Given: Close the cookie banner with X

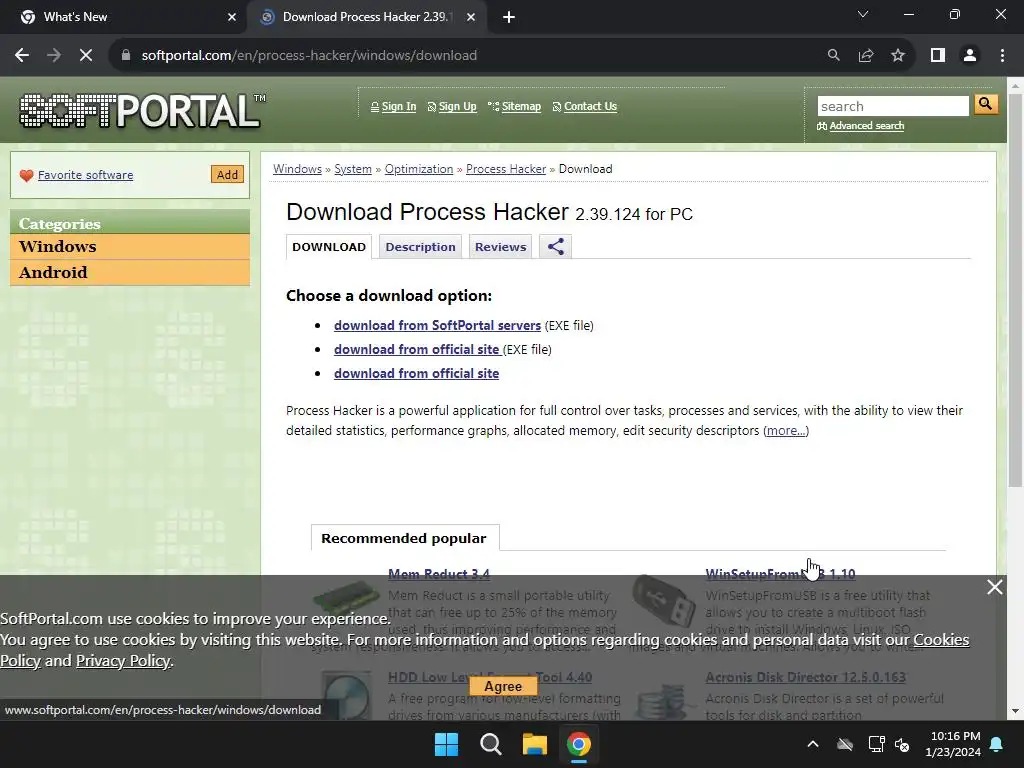Looking at the screenshot, I should point(995,587).
